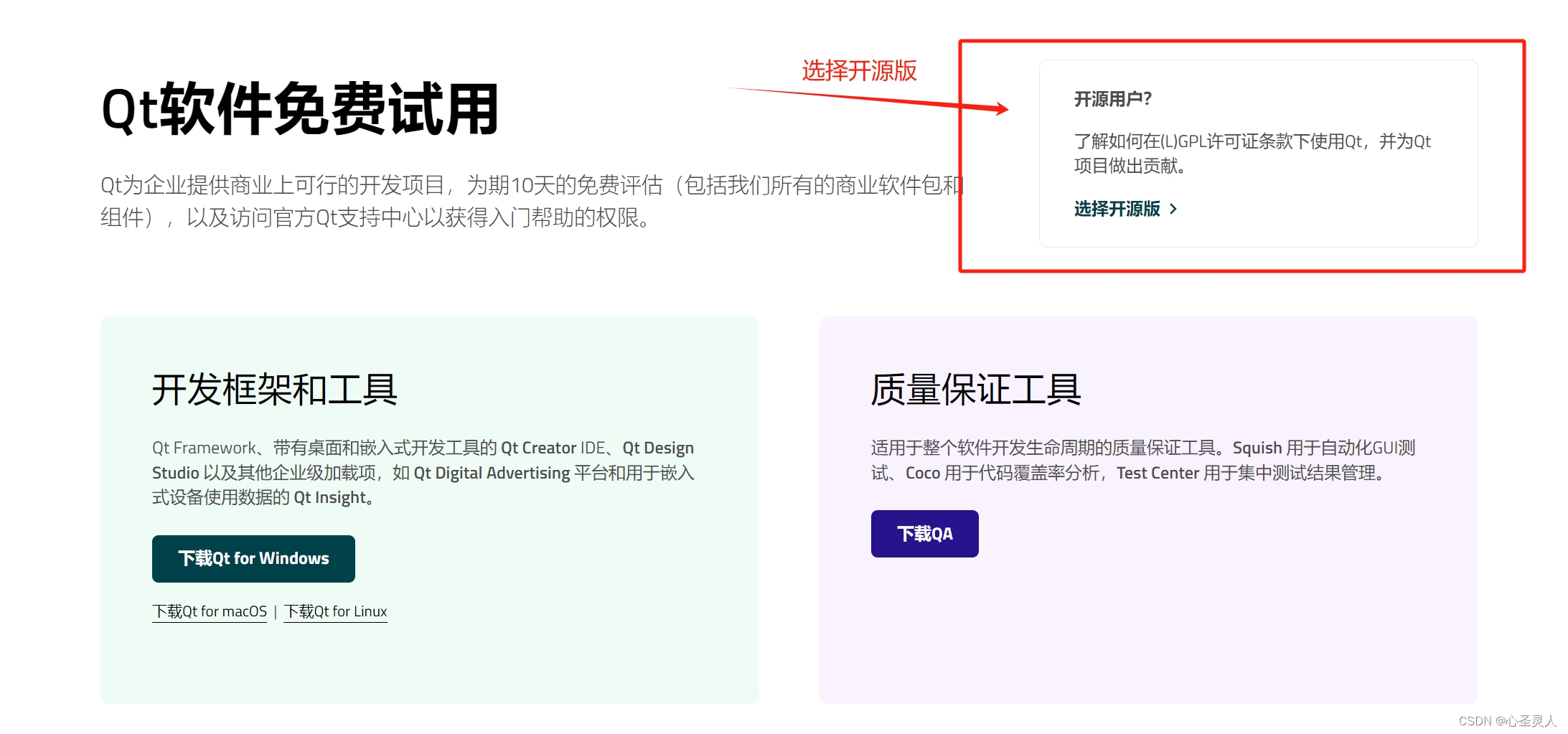
Task: Click the bold text Qt Creator in description
Action: (539, 448)
